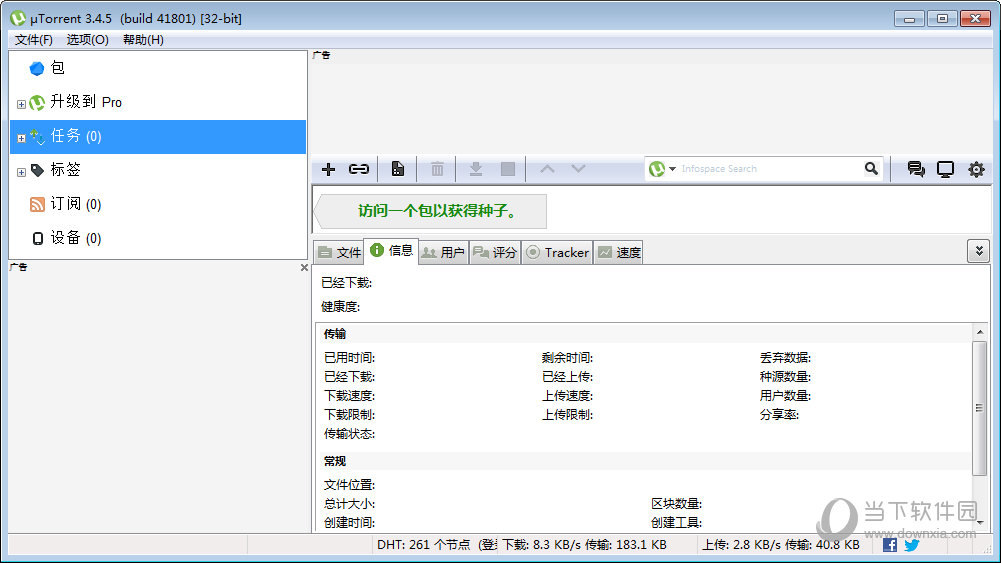Click Add Torrent from URL link icon

tap(359, 169)
